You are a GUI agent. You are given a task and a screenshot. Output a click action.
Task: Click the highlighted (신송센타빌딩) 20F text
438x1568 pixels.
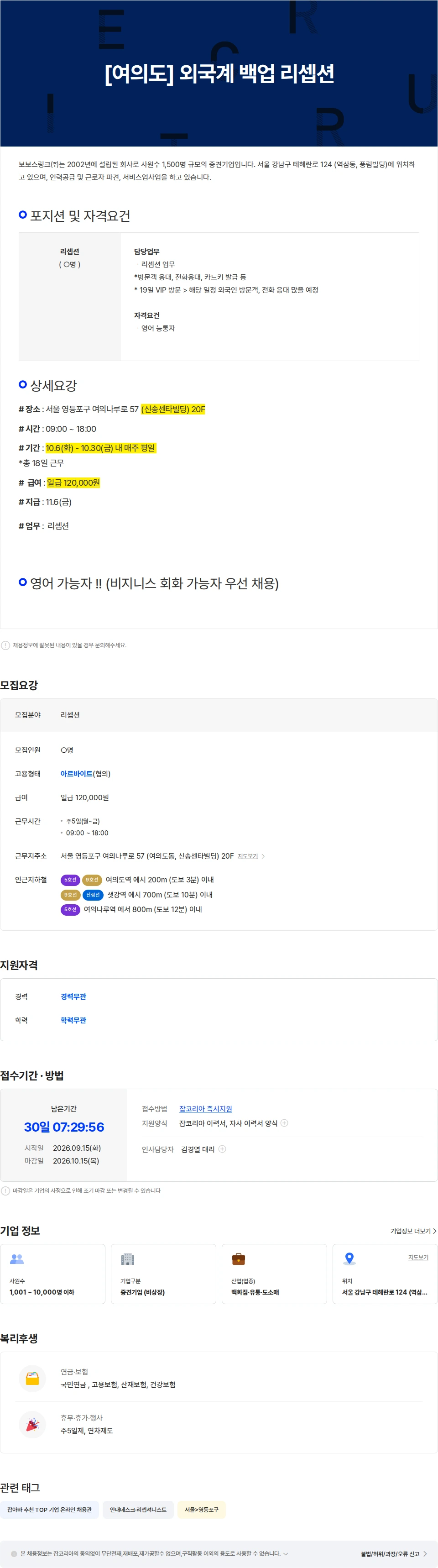point(173,409)
